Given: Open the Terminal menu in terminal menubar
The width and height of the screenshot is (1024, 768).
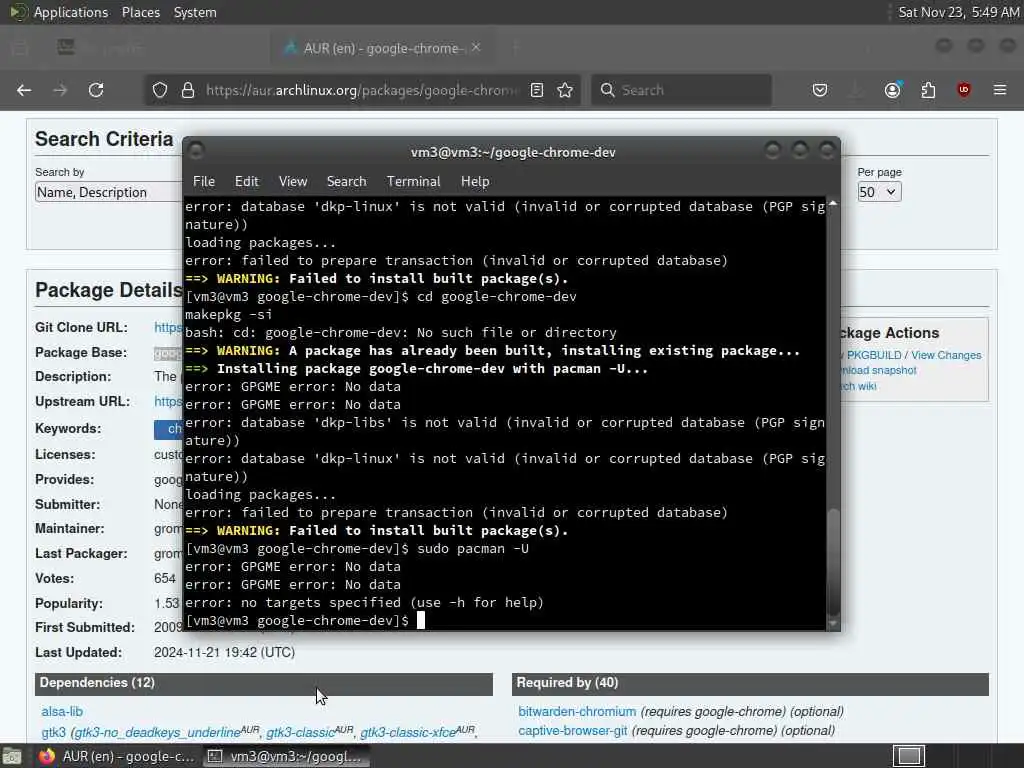Looking at the screenshot, I should click(413, 182).
